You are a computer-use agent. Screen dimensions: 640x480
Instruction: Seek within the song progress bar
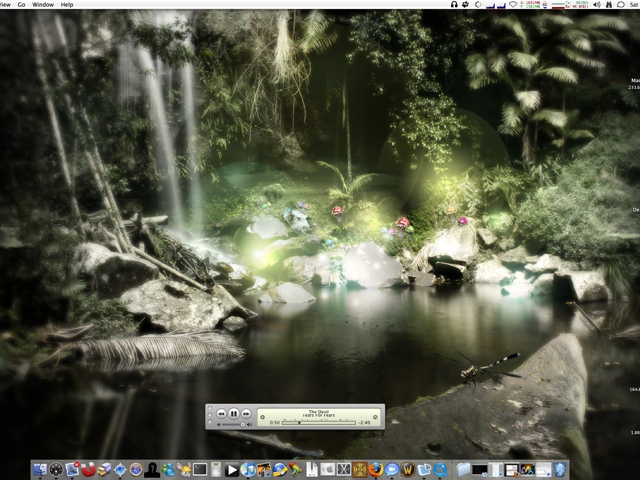pos(319,422)
